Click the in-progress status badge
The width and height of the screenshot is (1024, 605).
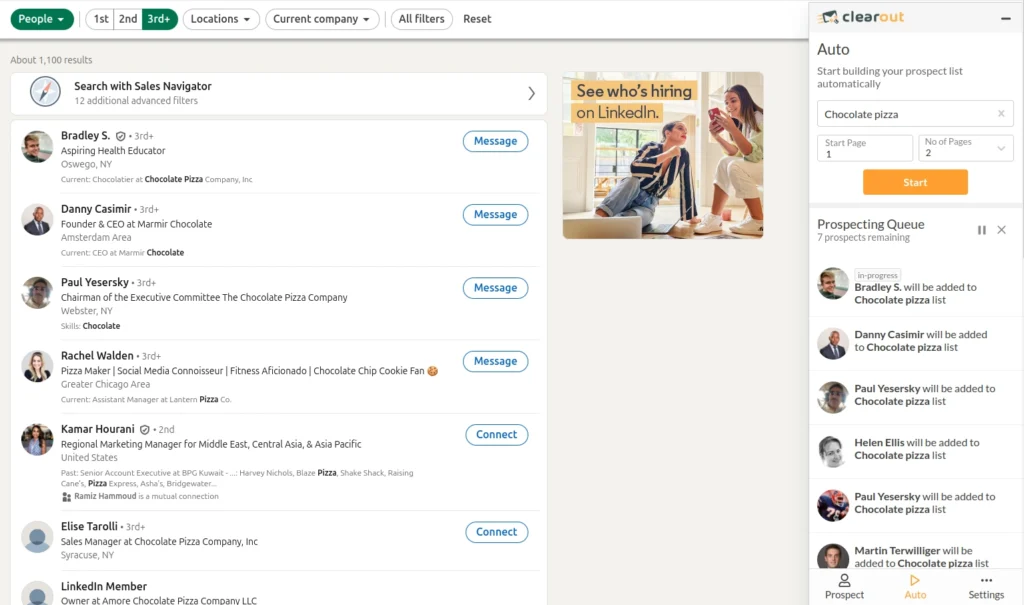pos(877,275)
